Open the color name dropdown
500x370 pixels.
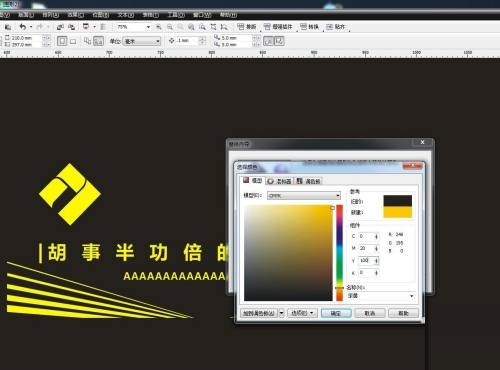(x=381, y=296)
